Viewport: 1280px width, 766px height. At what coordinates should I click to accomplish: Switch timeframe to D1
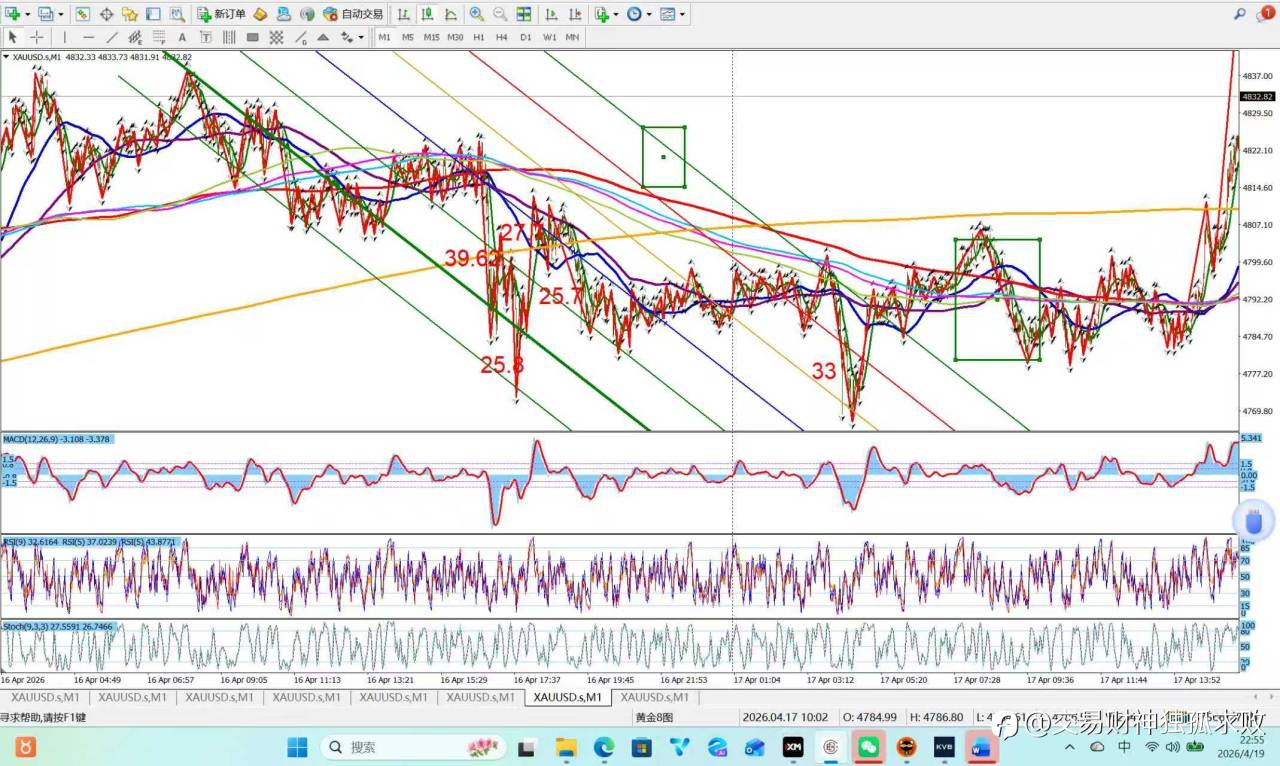coord(526,37)
